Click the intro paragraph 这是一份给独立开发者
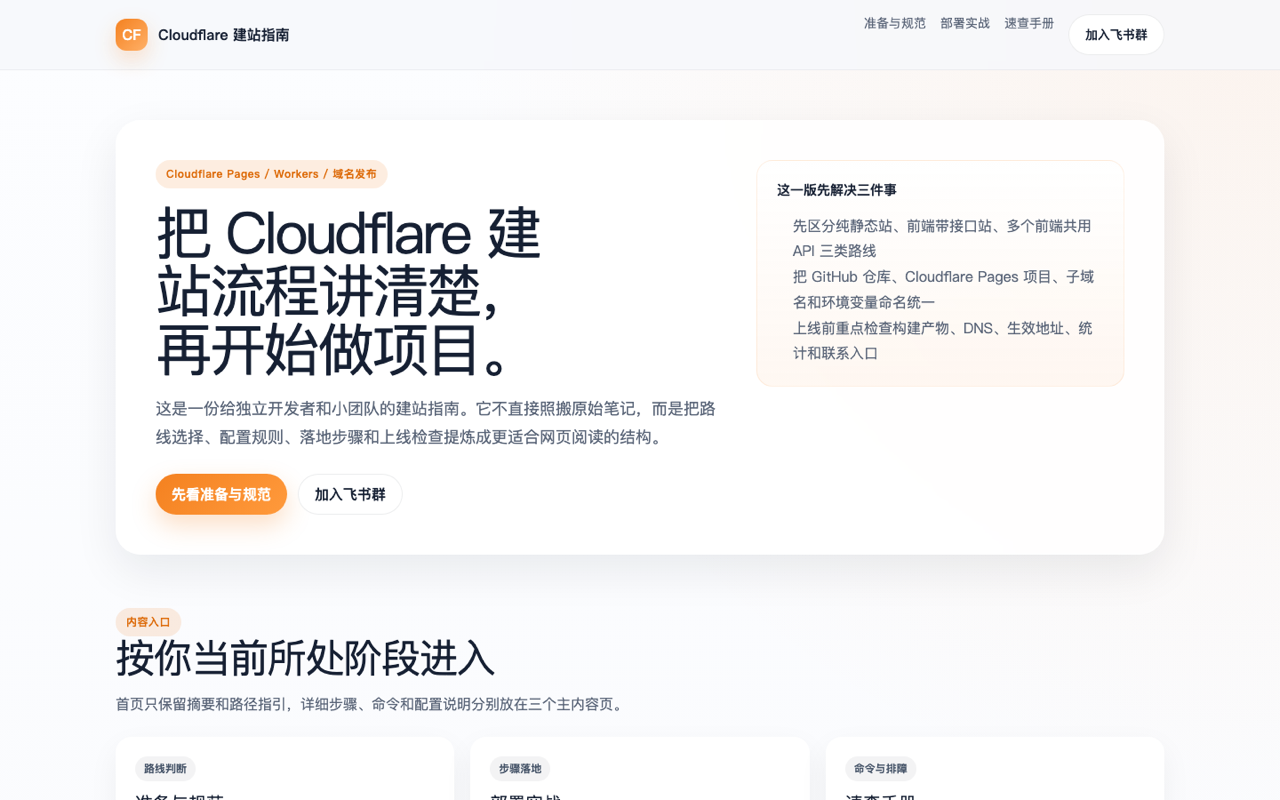This screenshot has height=800, width=1280. click(x=436, y=423)
